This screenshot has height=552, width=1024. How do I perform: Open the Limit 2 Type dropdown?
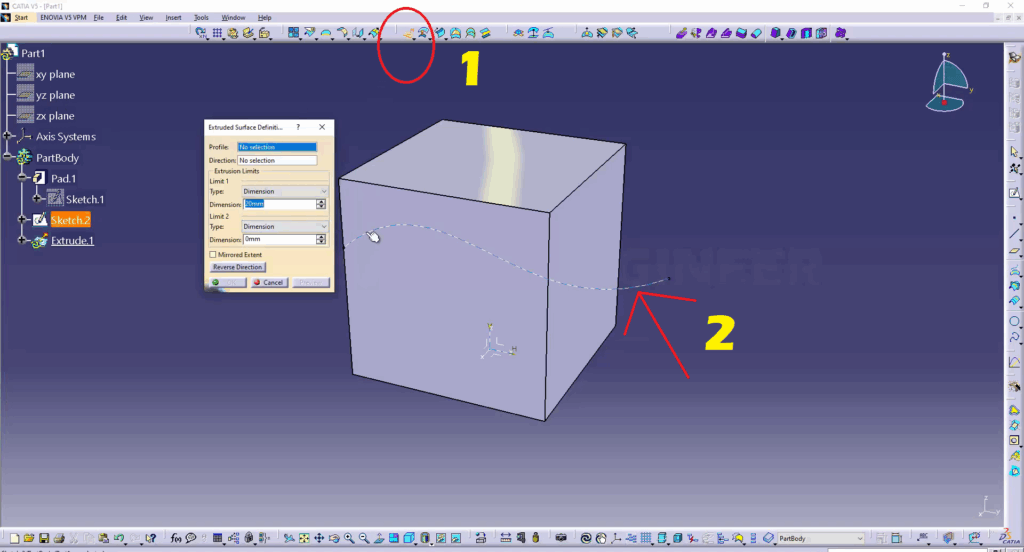[285, 227]
